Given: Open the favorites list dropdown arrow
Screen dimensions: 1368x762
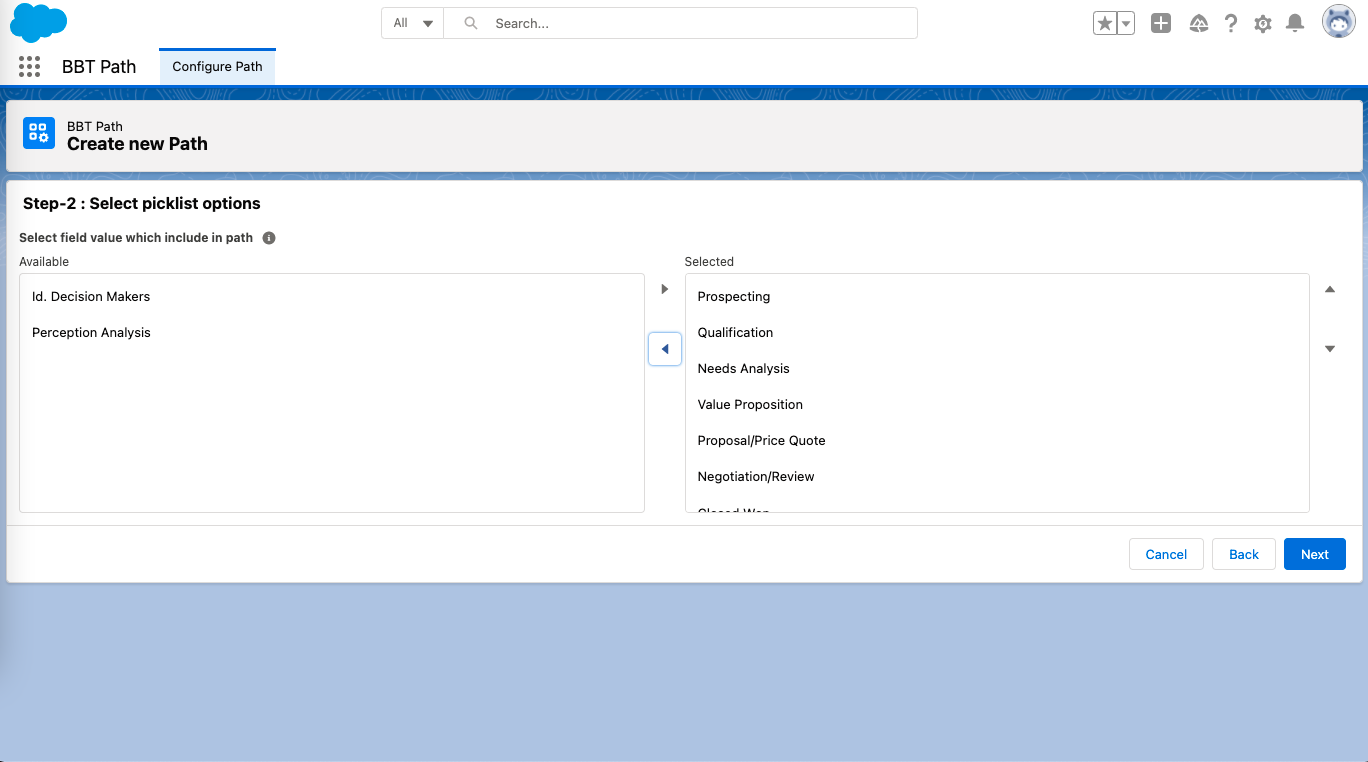Looking at the screenshot, I should (1125, 23).
